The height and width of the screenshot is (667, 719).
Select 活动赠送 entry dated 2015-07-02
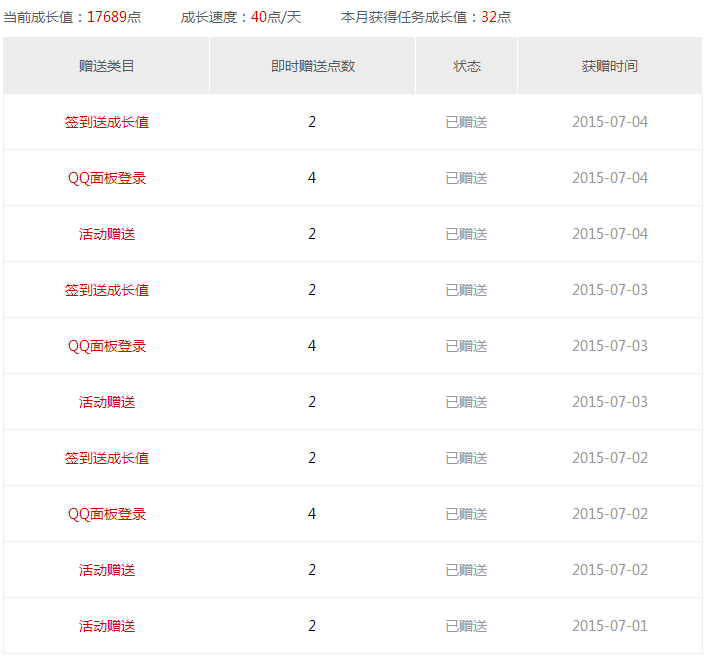107,570
